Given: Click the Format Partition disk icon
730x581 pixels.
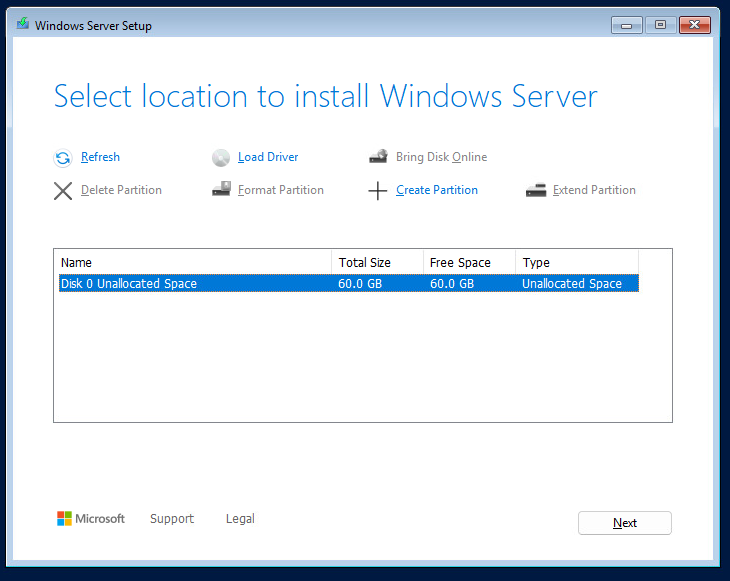Looking at the screenshot, I should pos(221,189).
